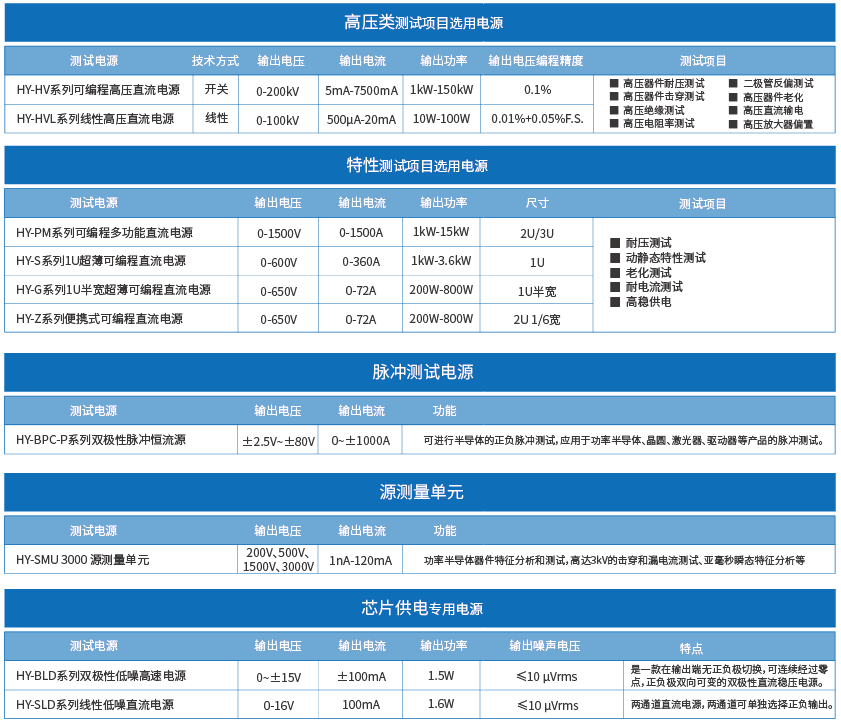Click the bullet marker next to 高压放大器偏置
The width and height of the screenshot is (841, 723).
point(733,125)
